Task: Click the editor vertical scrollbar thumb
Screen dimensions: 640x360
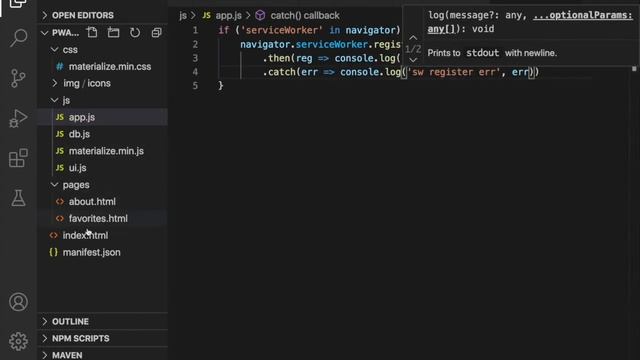Action: 634,69
